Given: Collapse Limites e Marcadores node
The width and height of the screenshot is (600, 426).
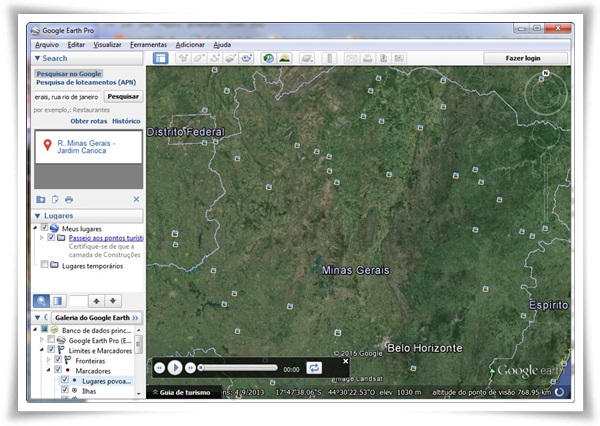Looking at the screenshot, I should tap(42, 350).
